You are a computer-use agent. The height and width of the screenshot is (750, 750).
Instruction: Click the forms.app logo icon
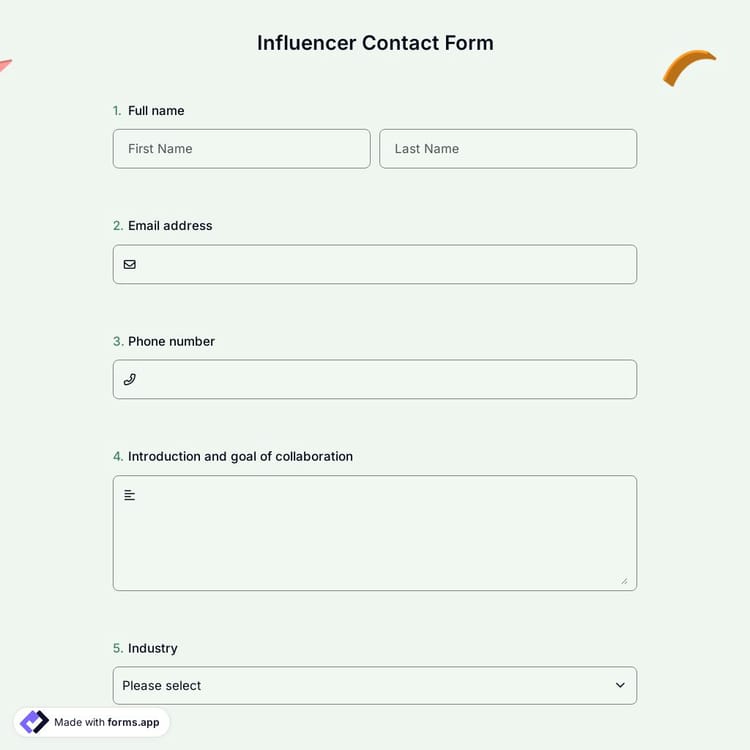34,722
